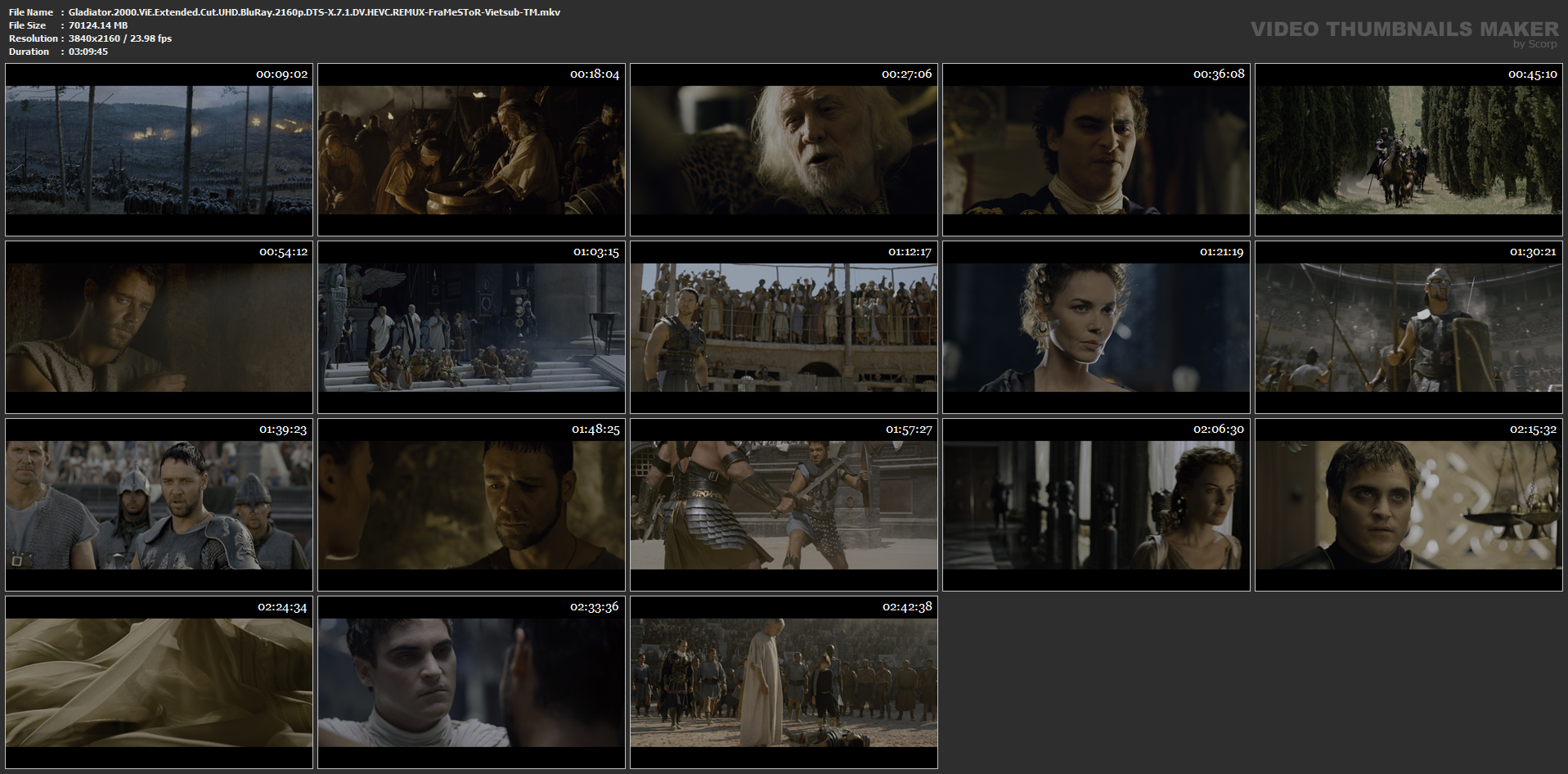This screenshot has height=774, width=1568.
Task: Click the thumbnail stamped 02:15:32
Action: [x=1409, y=505]
